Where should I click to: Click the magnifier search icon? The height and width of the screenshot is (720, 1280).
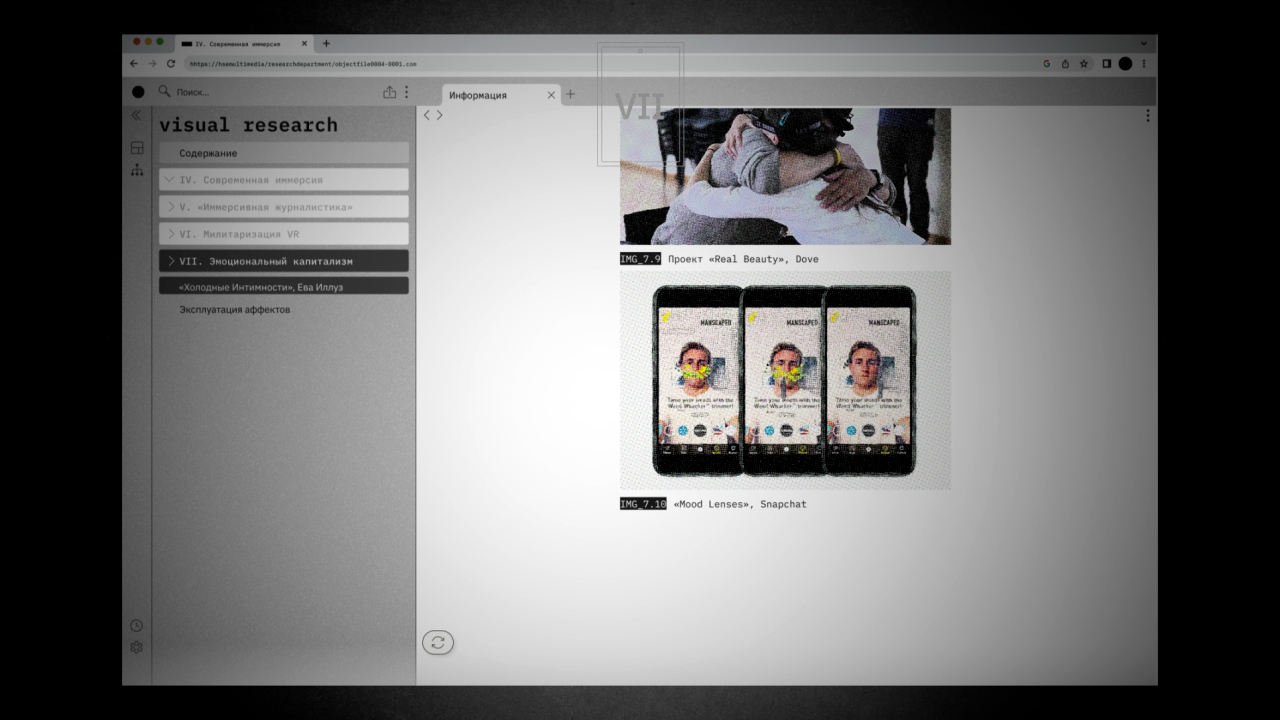pyautogui.click(x=165, y=92)
